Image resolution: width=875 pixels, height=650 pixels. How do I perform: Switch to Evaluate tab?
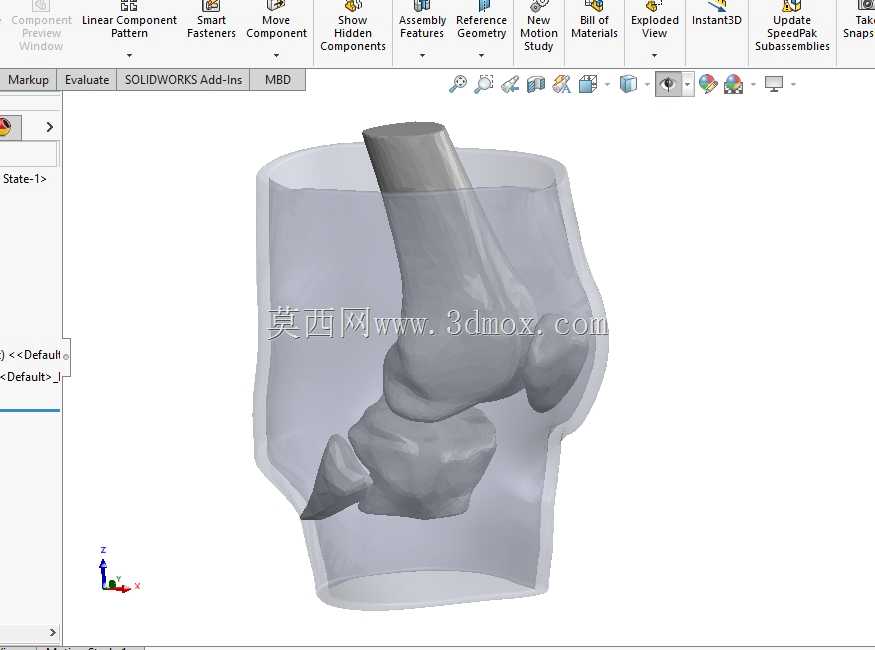(x=86, y=80)
